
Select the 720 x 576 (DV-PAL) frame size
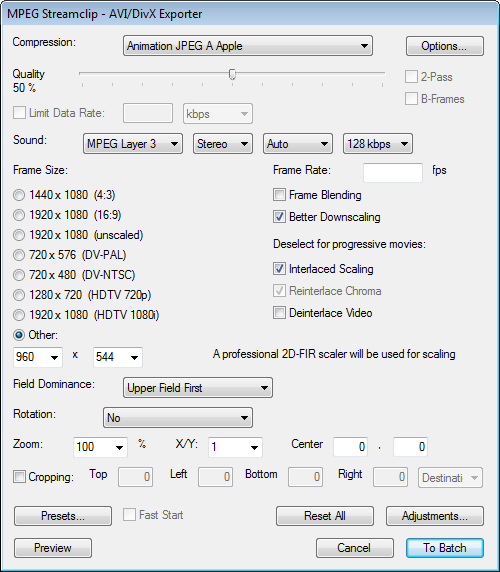(19, 255)
